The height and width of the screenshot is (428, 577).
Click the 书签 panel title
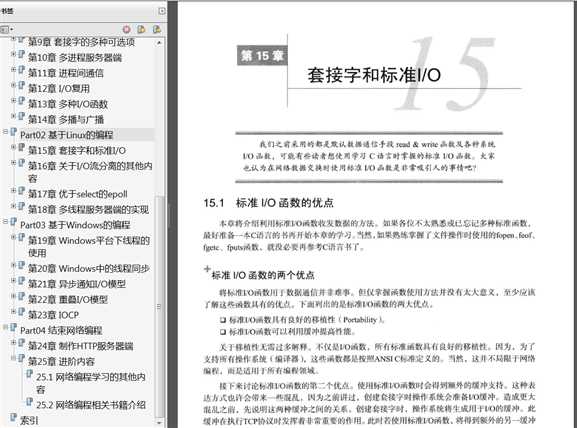[x=7, y=11]
